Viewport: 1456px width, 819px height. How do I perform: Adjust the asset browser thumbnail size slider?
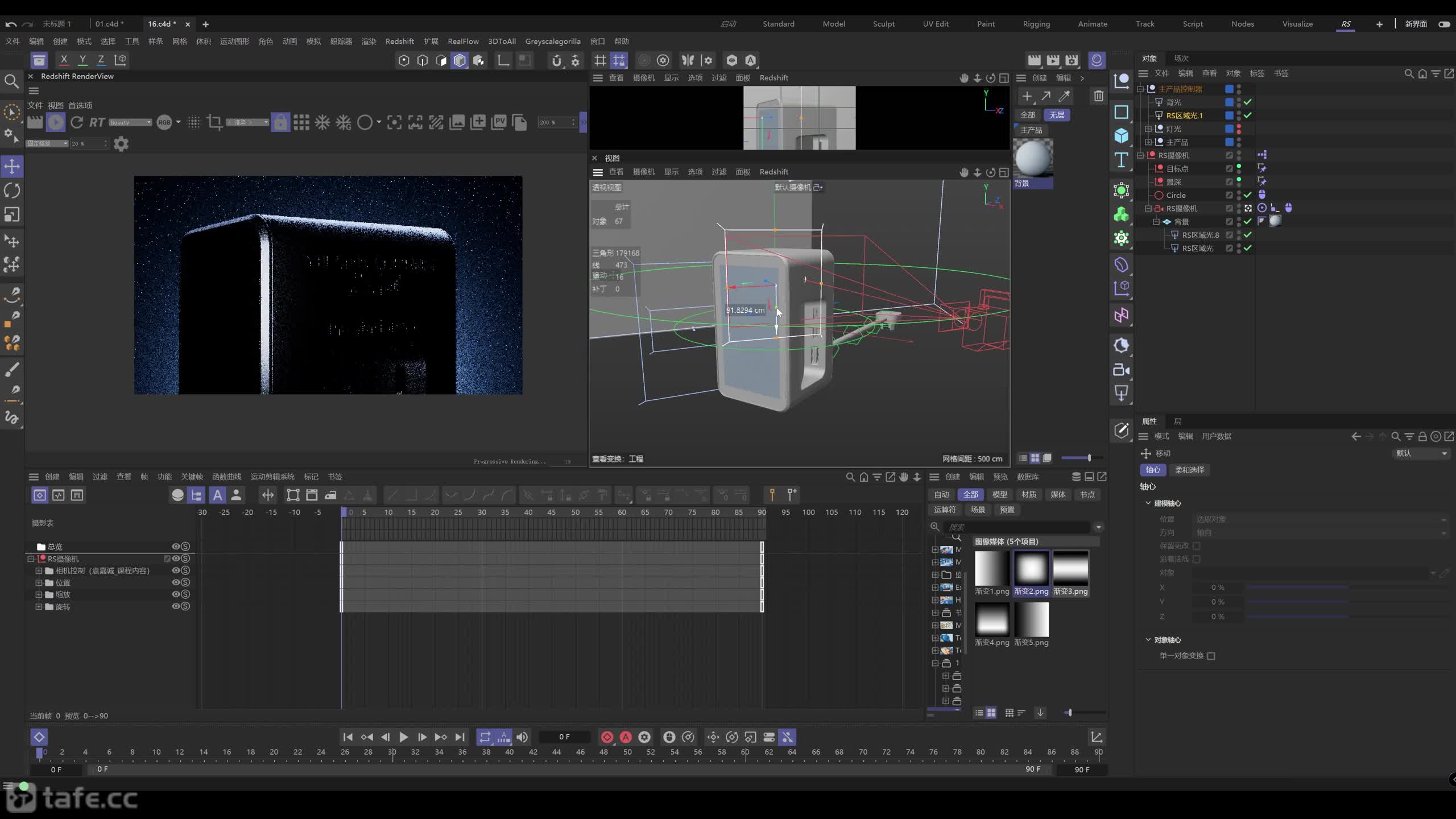pyautogui.click(x=1069, y=713)
